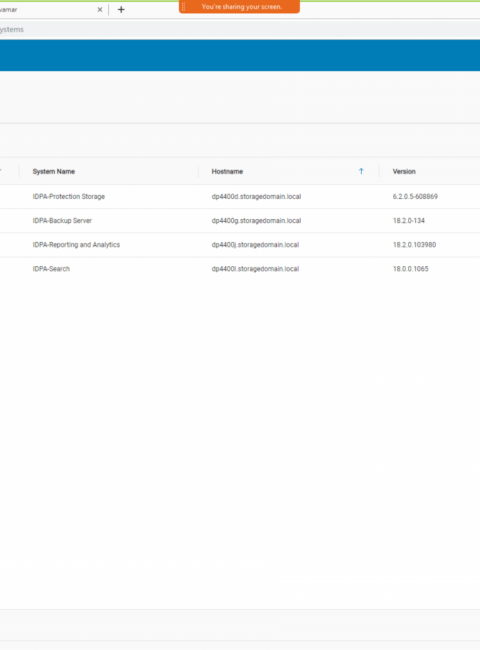Click version 6.2.0.5-608869
480x650 pixels.
tap(415, 196)
